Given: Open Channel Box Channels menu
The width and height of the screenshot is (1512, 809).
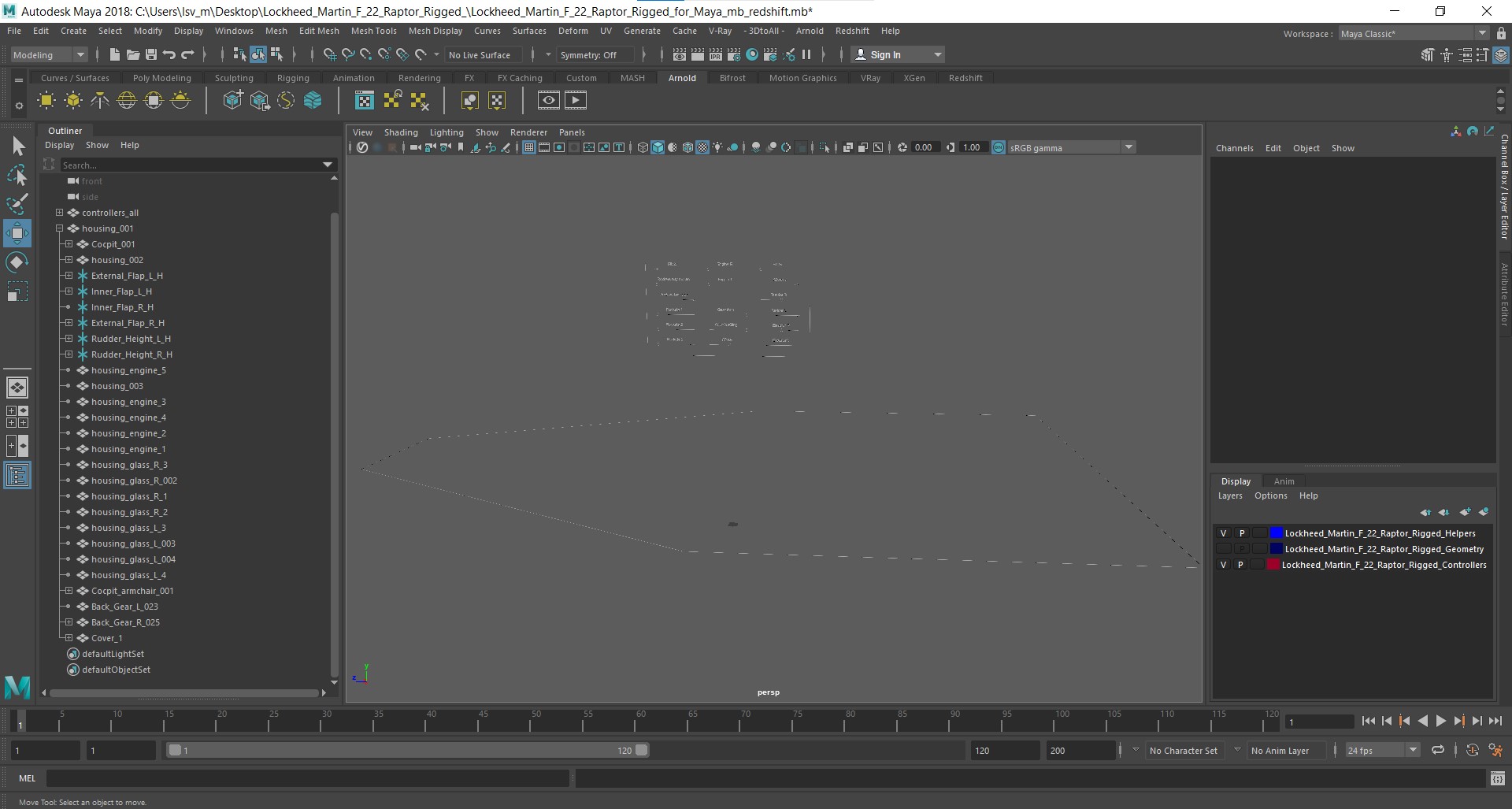Looking at the screenshot, I should pyautogui.click(x=1234, y=148).
